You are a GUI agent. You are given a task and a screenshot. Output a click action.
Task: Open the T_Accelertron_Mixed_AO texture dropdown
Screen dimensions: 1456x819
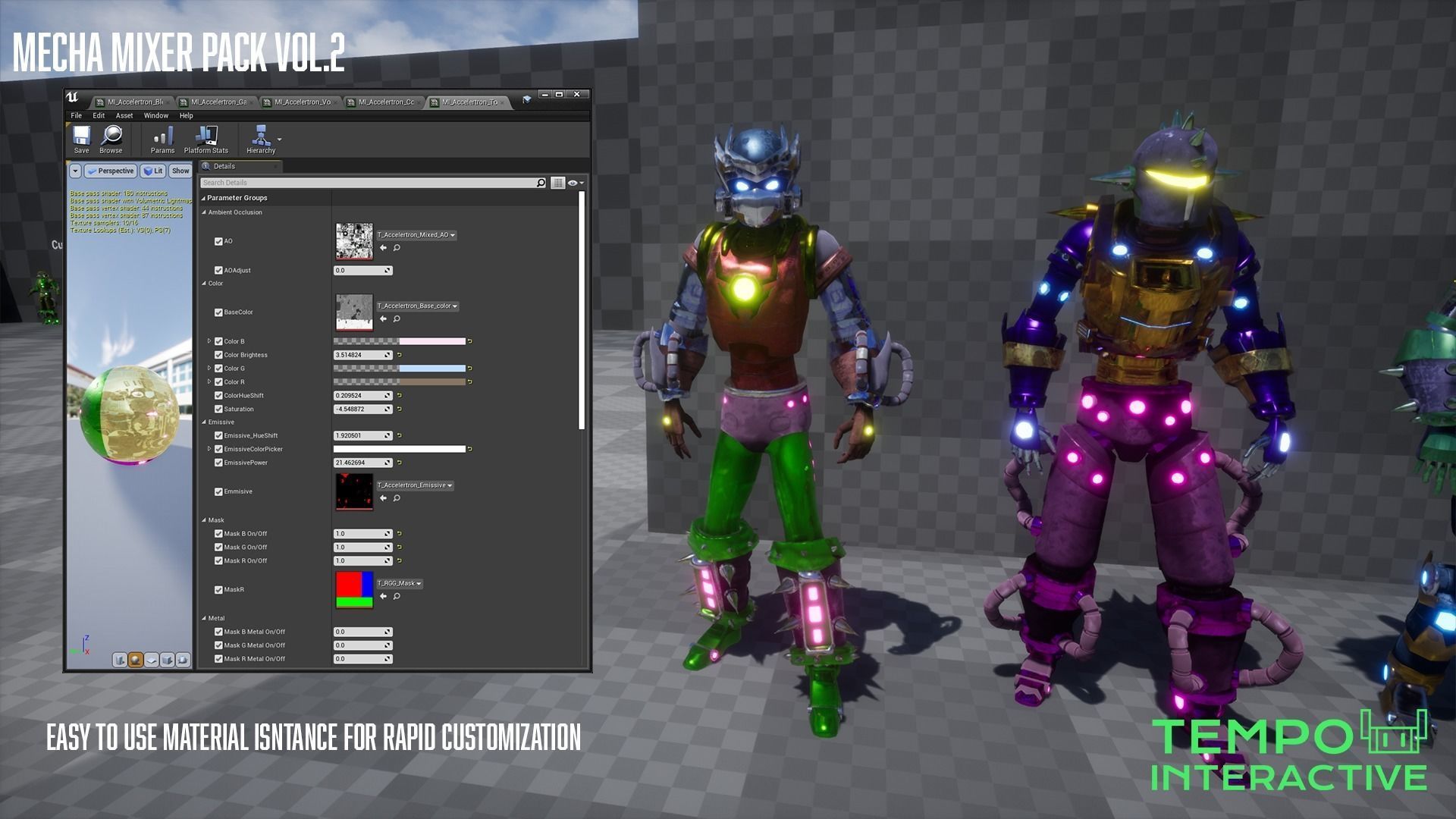click(x=416, y=235)
